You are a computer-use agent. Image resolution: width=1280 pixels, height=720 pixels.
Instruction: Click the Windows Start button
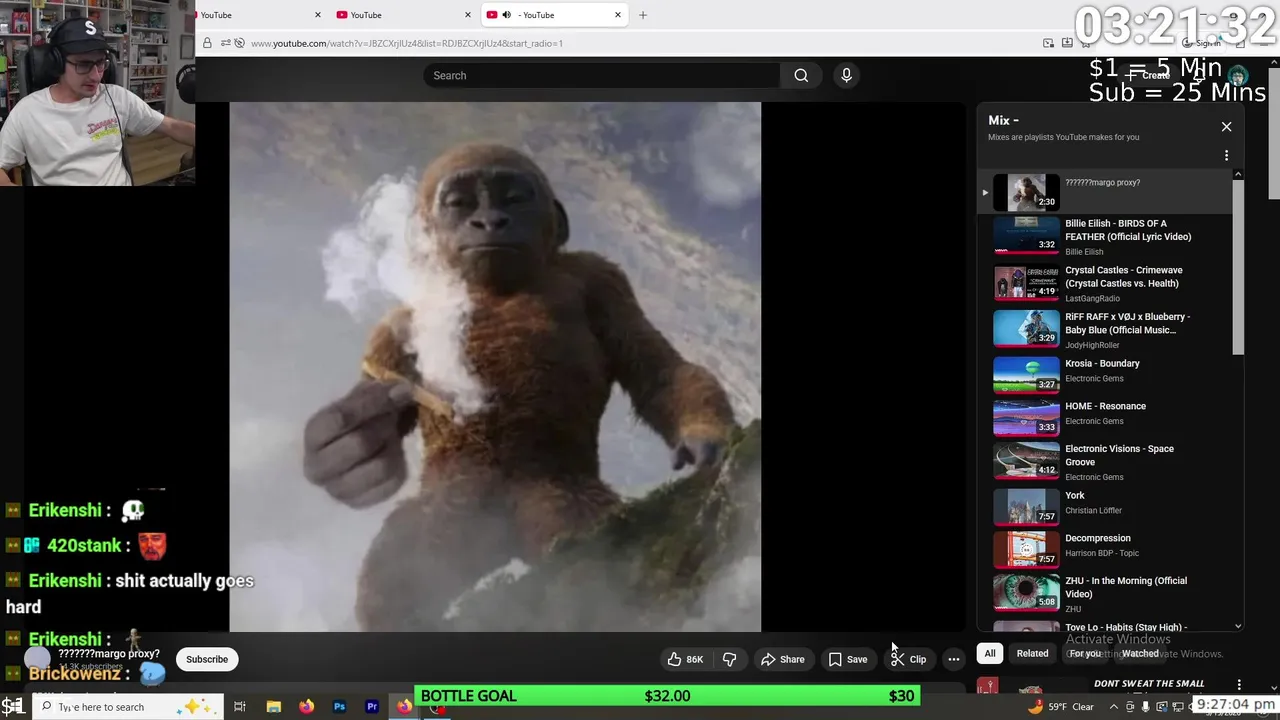13,707
